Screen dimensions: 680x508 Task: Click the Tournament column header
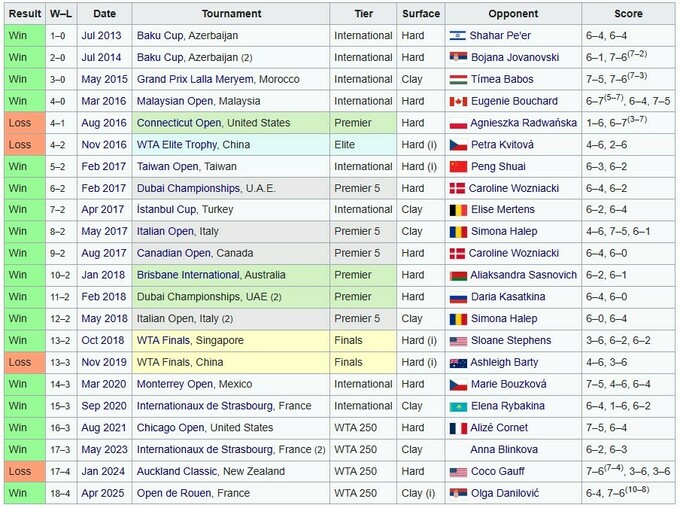point(231,14)
